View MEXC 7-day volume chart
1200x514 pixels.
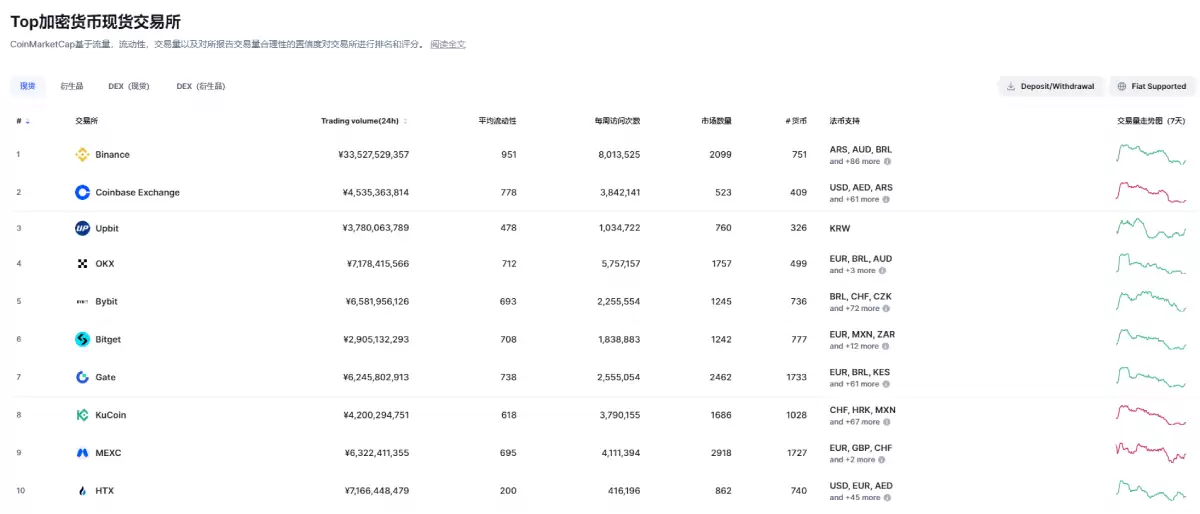(1151, 452)
